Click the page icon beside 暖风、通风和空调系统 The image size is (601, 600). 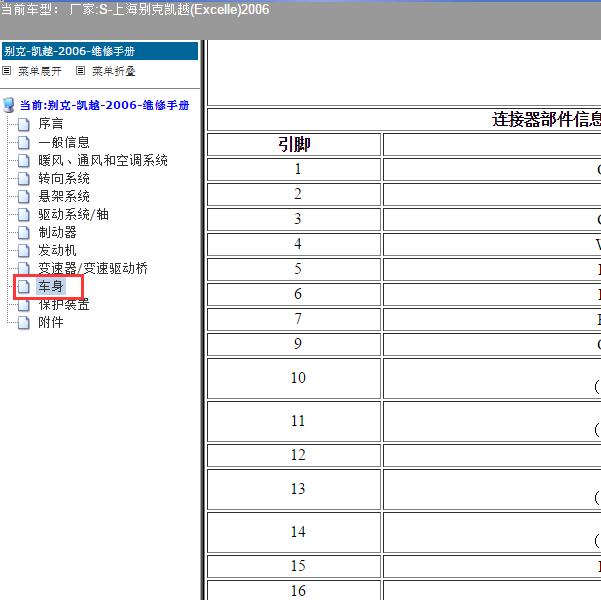[24, 160]
